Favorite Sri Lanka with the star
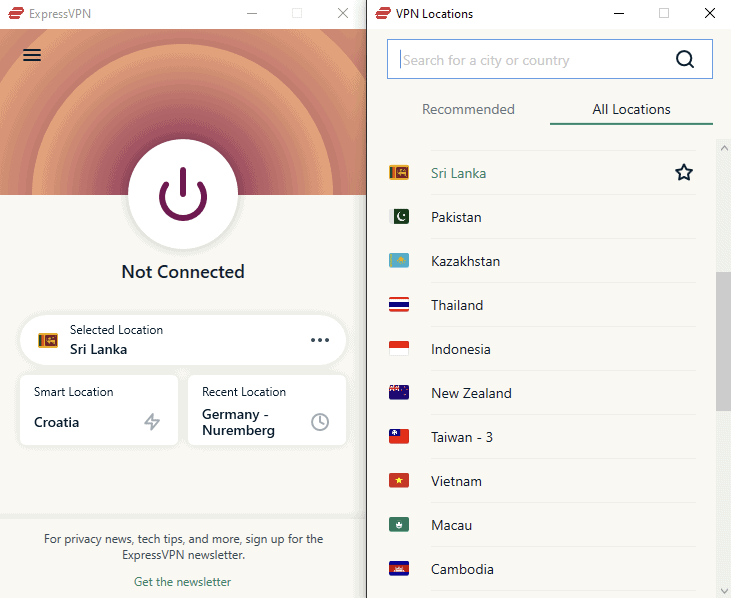The image size is (731, 598). pos(684,173)
